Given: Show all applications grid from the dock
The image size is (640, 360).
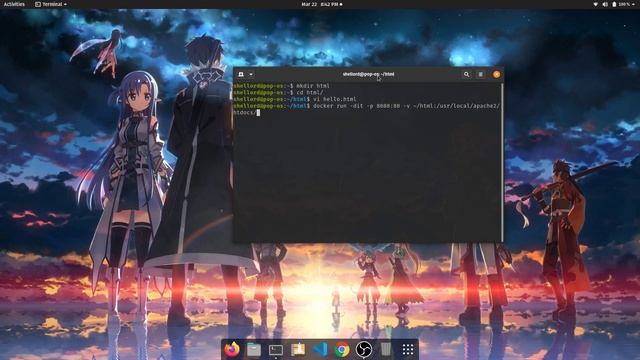Looking at the screenshot, I should click(x=408, y=349).
